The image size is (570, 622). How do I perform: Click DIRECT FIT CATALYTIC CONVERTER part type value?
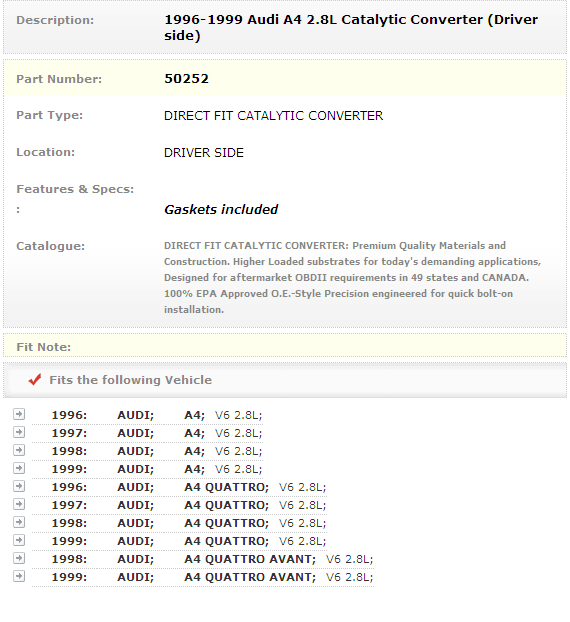tap(273, 116)
